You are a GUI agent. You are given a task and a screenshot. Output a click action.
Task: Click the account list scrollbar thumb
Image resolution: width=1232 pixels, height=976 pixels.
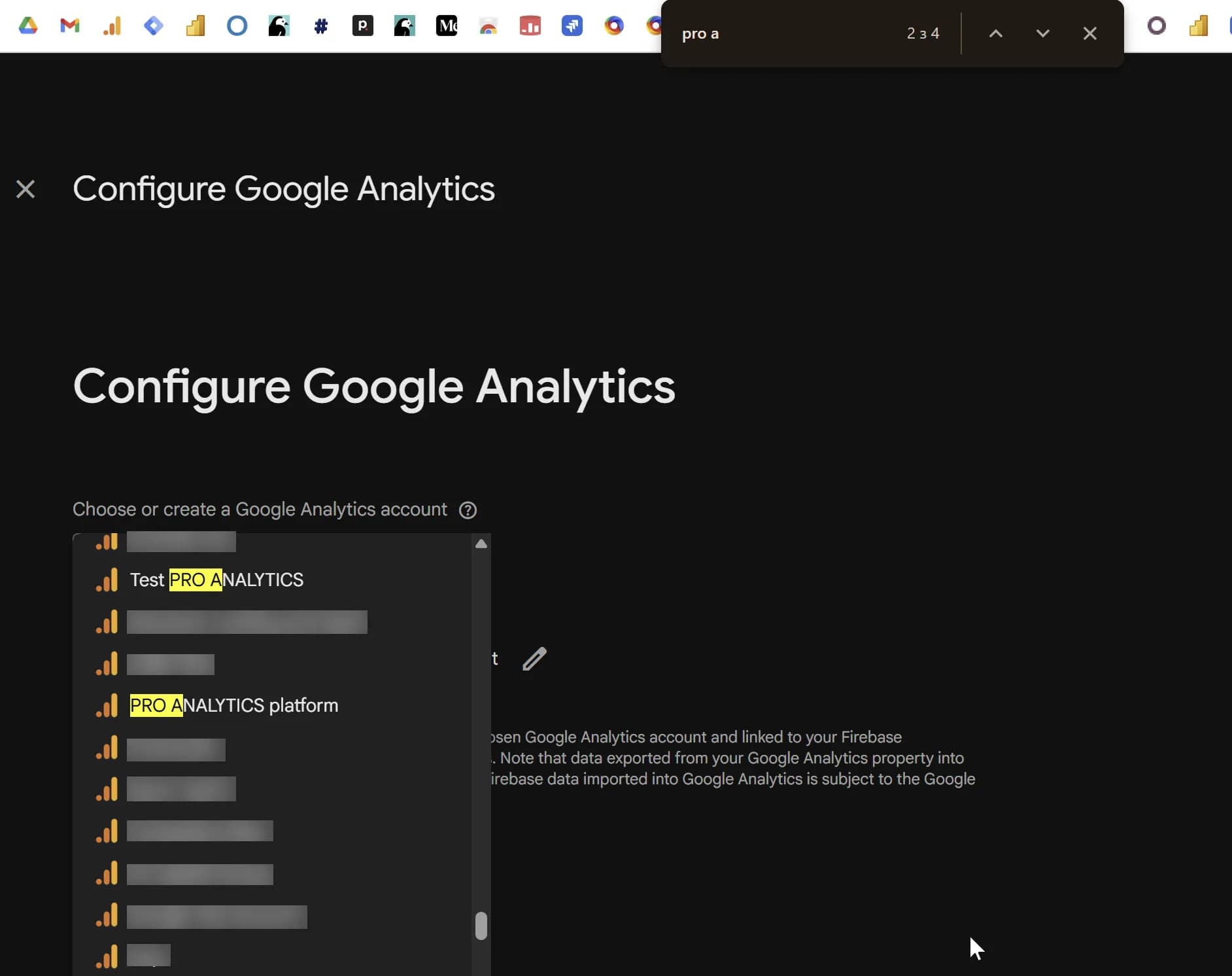tap(481, 926)
